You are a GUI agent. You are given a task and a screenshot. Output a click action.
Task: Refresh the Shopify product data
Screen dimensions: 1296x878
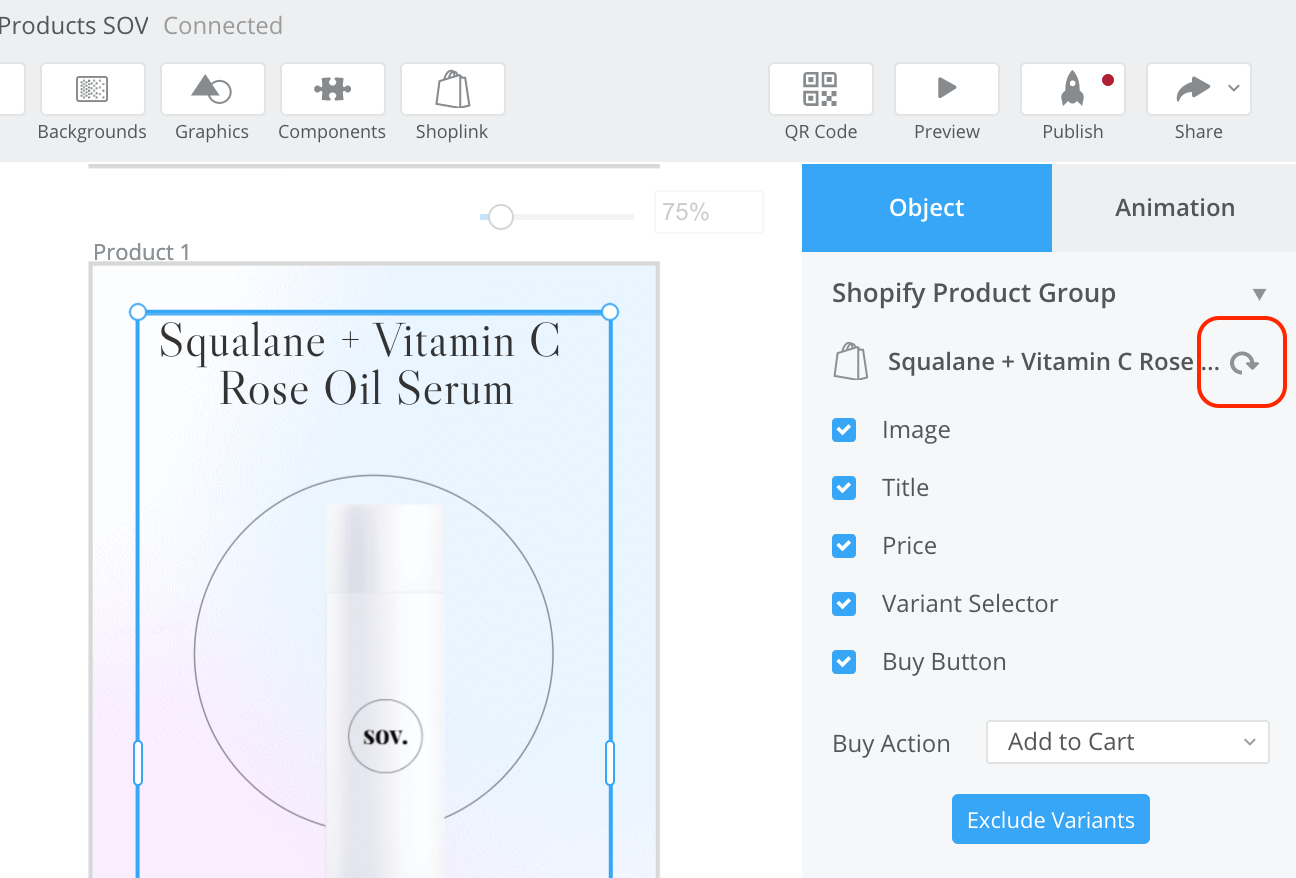pos(1243,363)
